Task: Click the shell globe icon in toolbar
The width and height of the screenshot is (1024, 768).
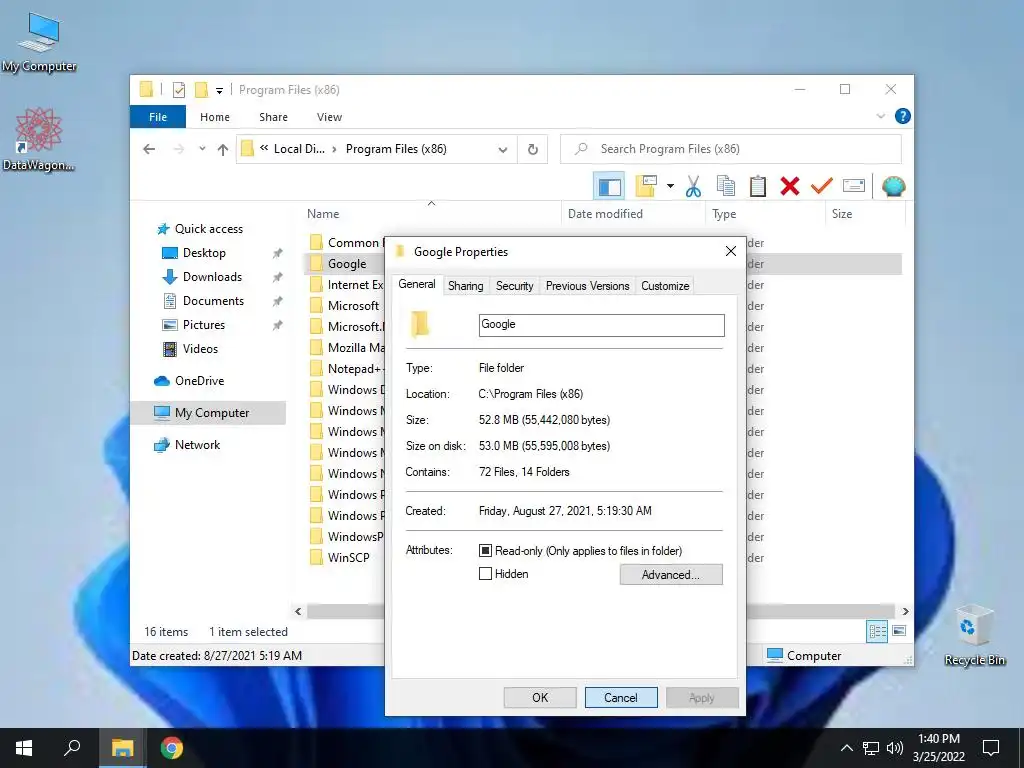Action: 893,186
